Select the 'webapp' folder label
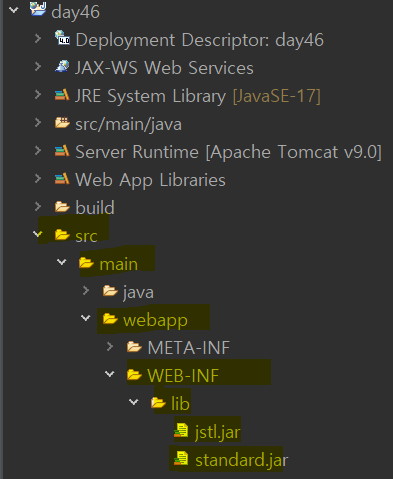 [155, 321]
